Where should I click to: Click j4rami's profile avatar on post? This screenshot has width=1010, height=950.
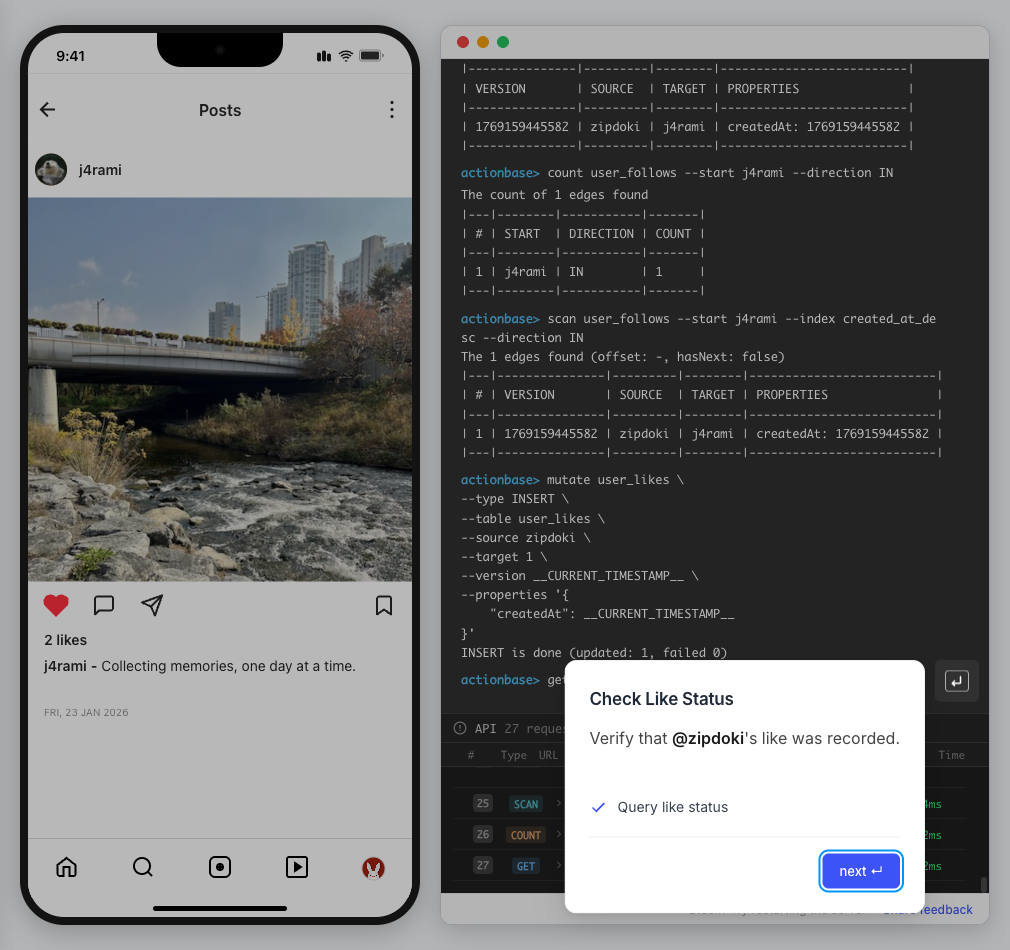pyautogui.click(x=51, y=170)
